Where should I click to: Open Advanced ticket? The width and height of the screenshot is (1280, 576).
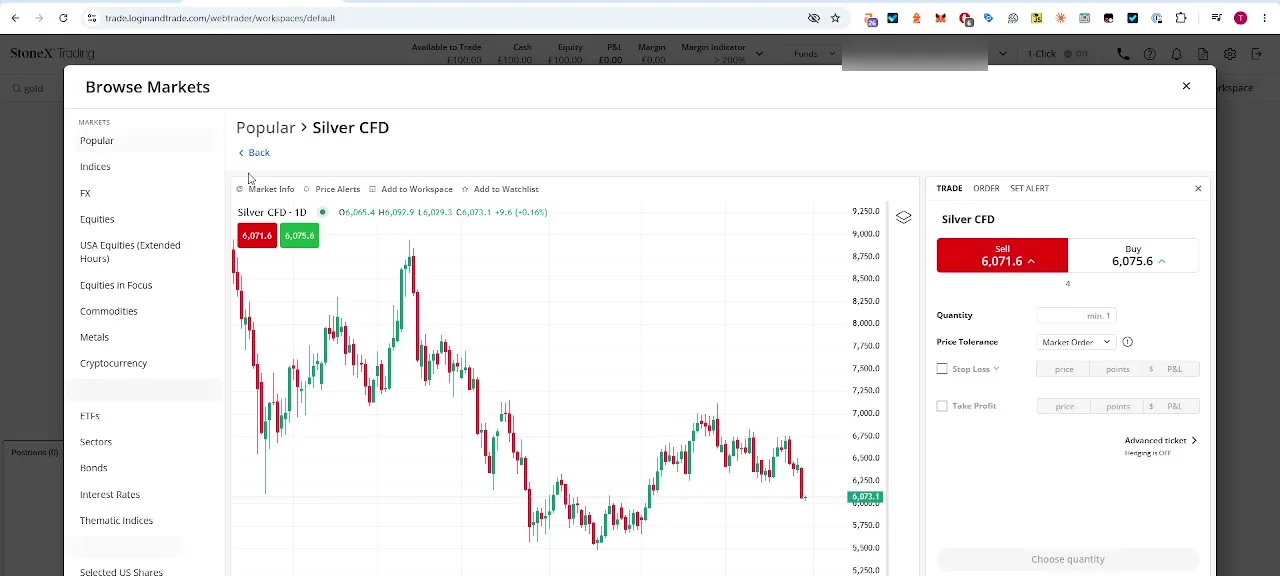[1160, 441]
